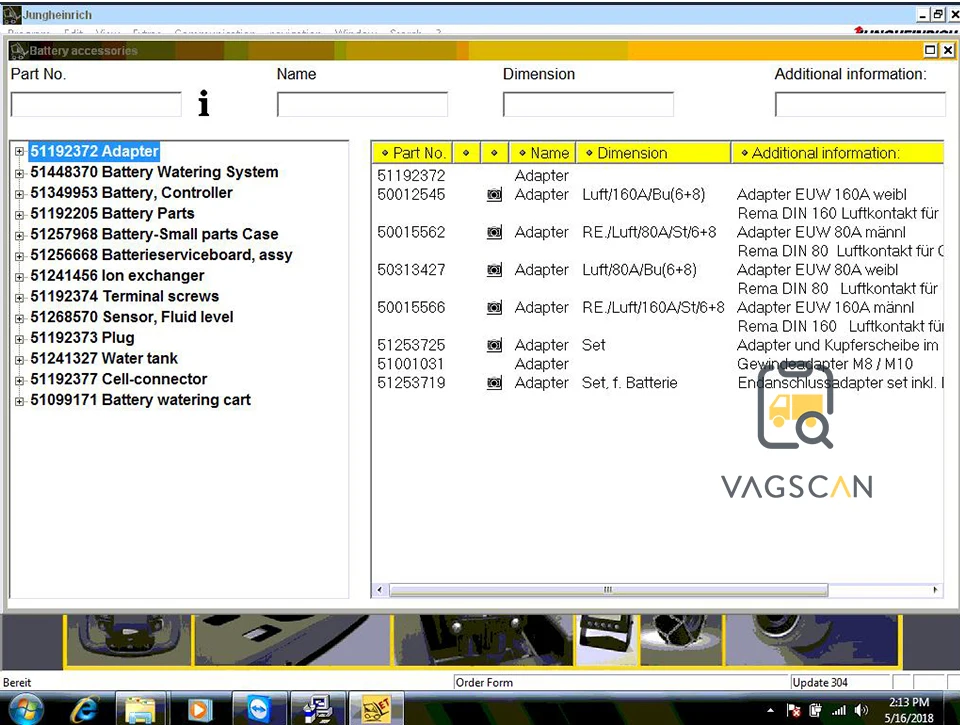Click the info icon beside Part No. field
The width and height of the screenshot is (960, 725).
pyautogui.click(x=204, y=103)
